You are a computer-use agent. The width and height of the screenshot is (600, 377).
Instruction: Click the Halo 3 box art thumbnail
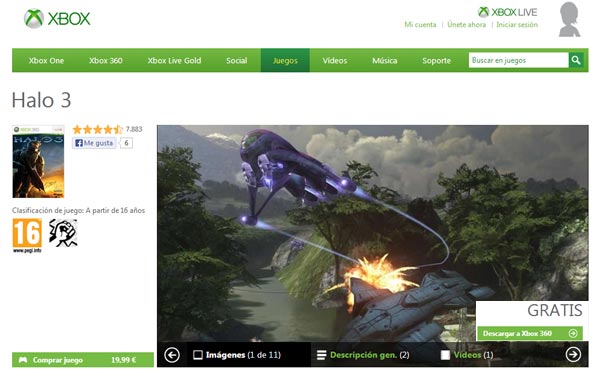tap(38, 162)
